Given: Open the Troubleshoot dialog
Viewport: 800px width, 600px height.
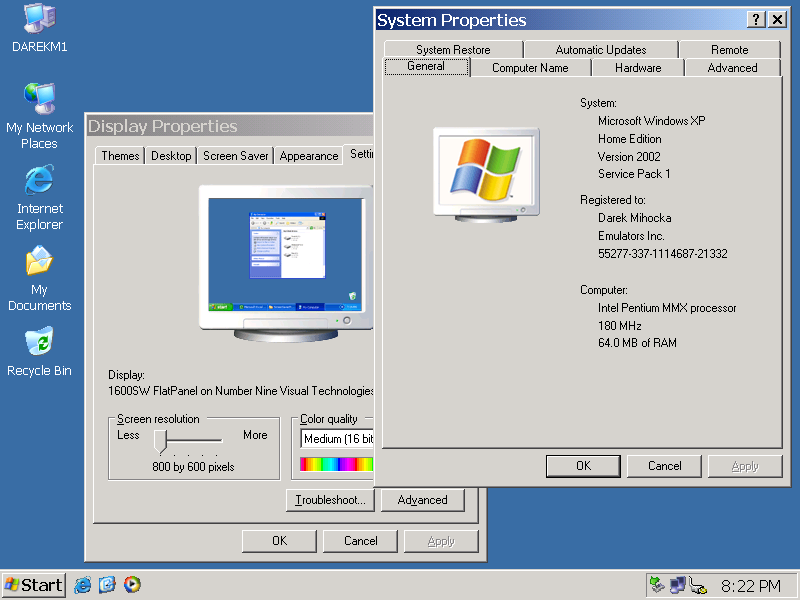Looking at the screenshot, I should (x=330, y=500).
